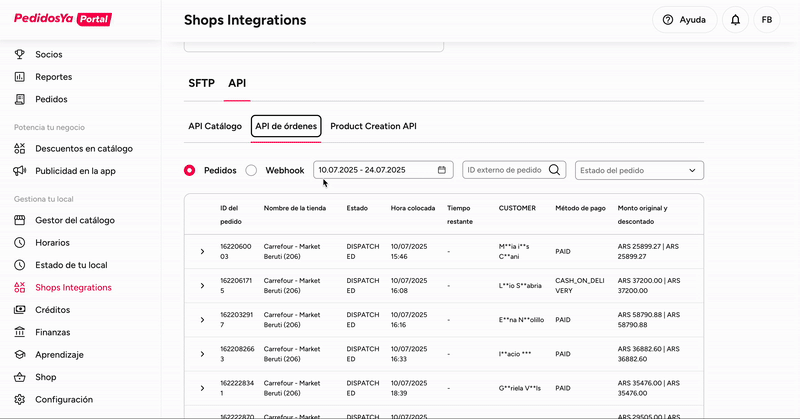Expand order row 1622060003

point(202,251)
